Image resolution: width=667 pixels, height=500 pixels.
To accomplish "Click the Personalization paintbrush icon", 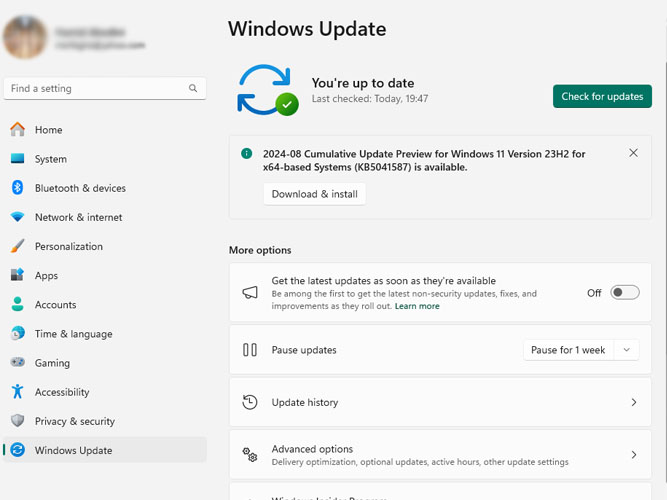I will click(x=17, y=246).
